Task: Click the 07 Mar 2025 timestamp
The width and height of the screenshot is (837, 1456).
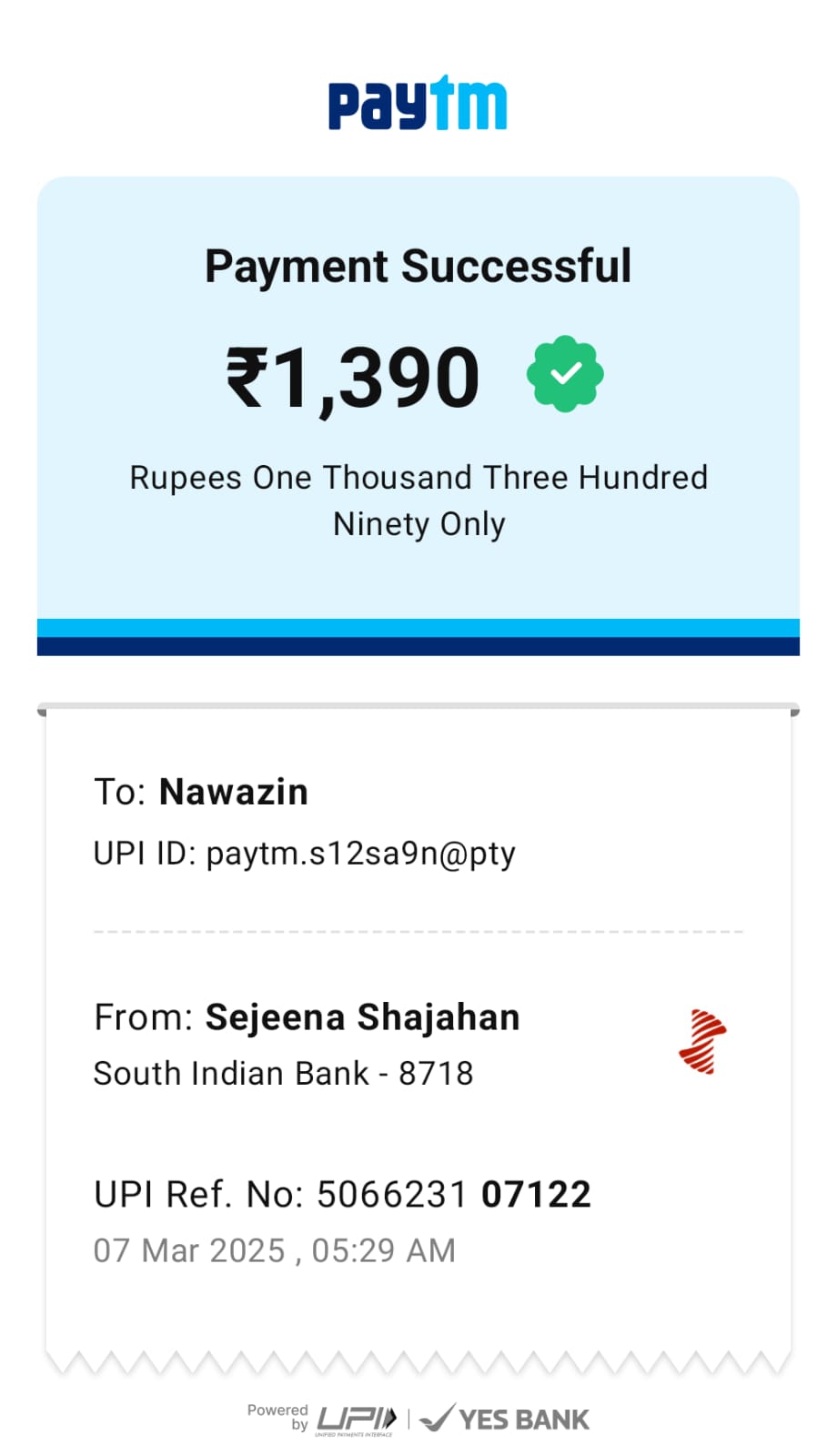Action: [x=274, y=1250]
